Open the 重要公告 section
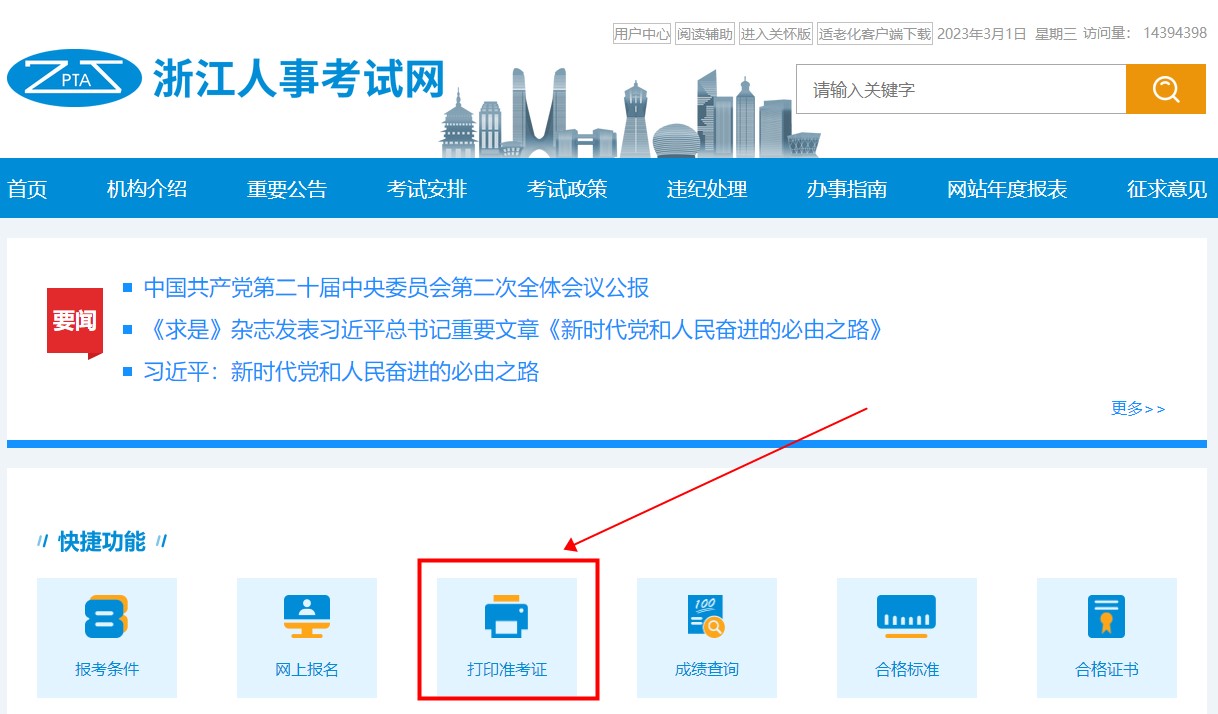This screenshot has height=714, width=1218. coord(286,189)
